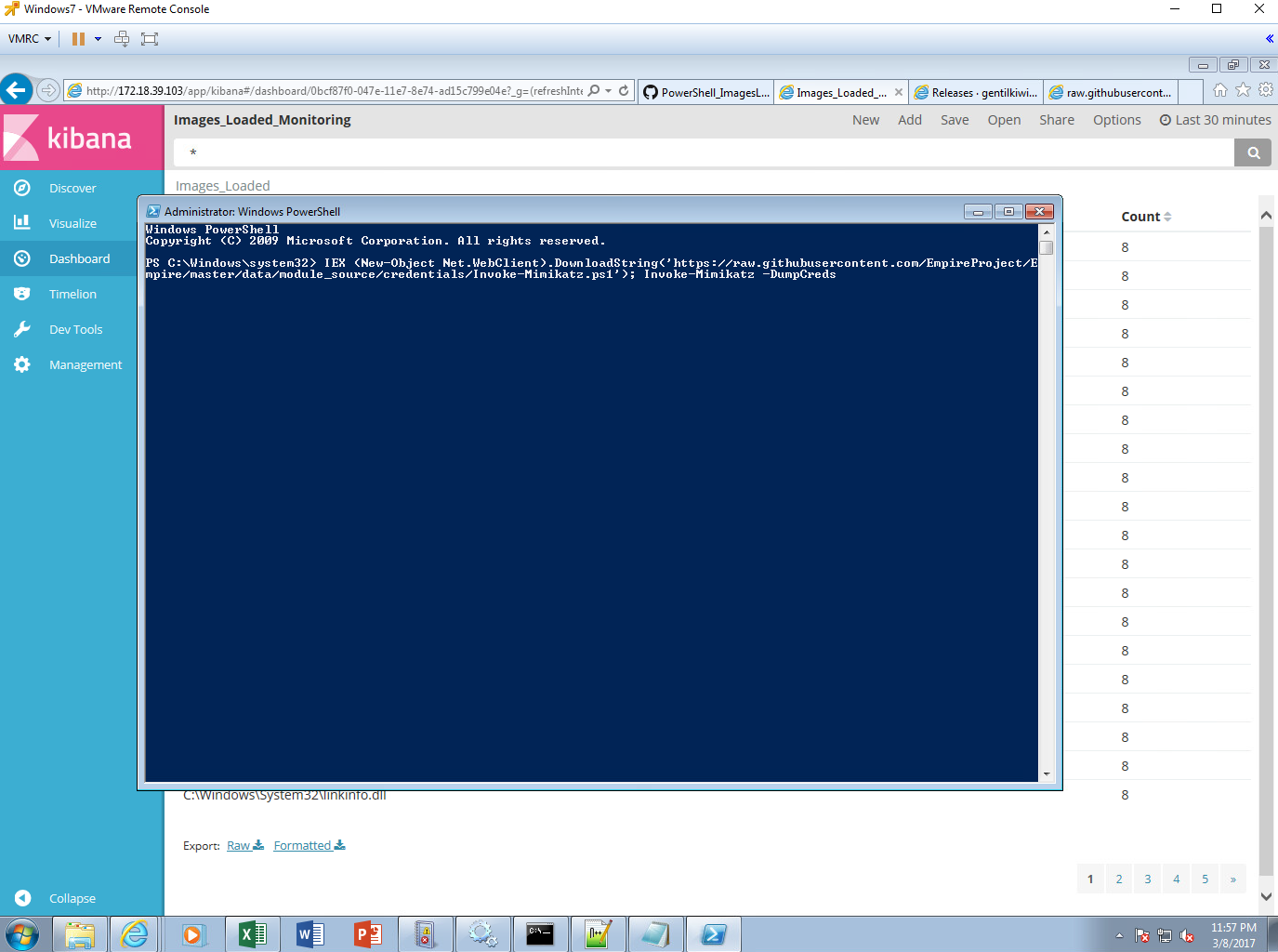Screen dimensions: 1278x952
Task: Switch to the Releases · gentilkiwi tab
Action: [976, 92]
